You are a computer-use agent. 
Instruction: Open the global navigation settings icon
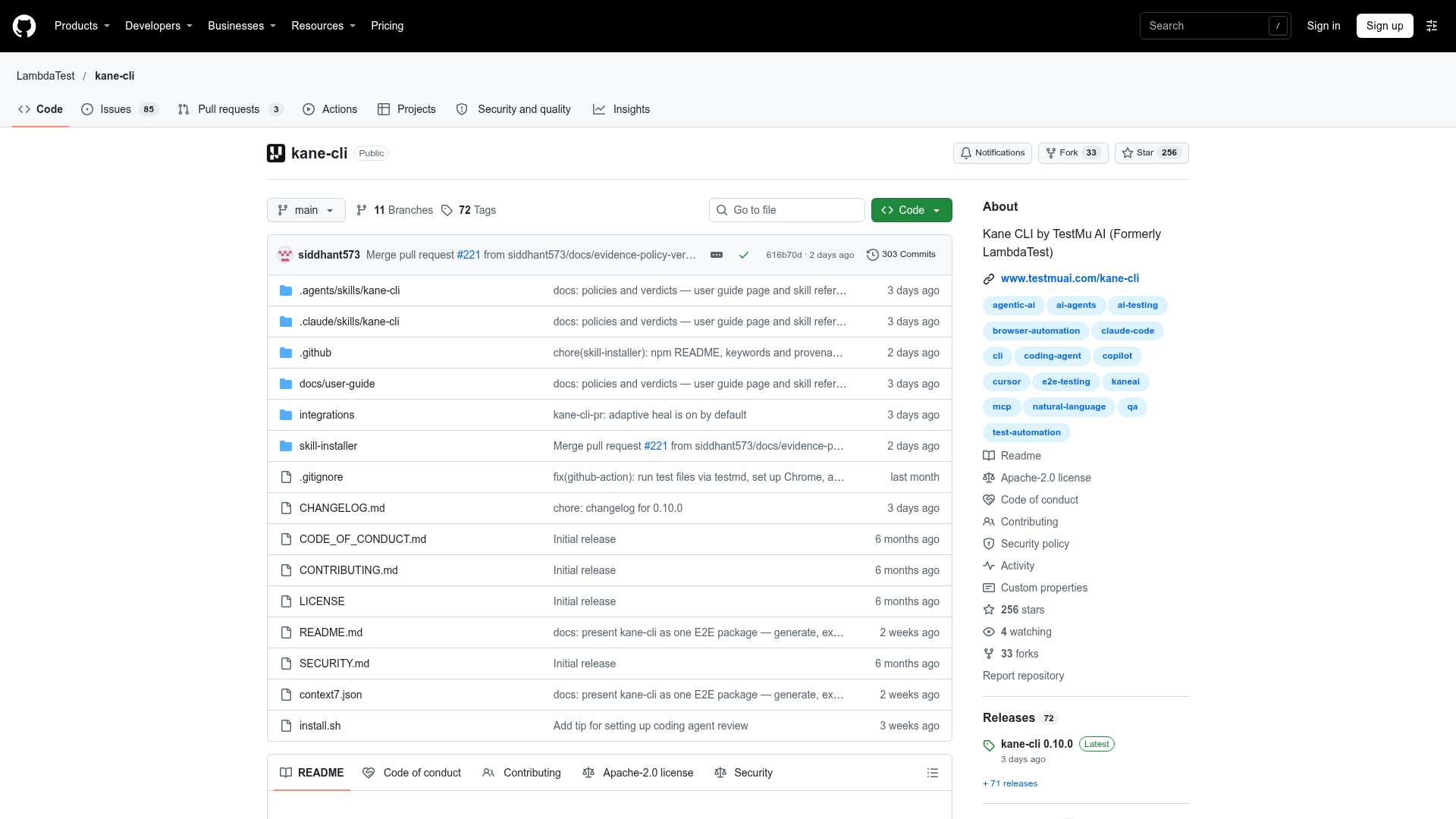coord(1432,26)
